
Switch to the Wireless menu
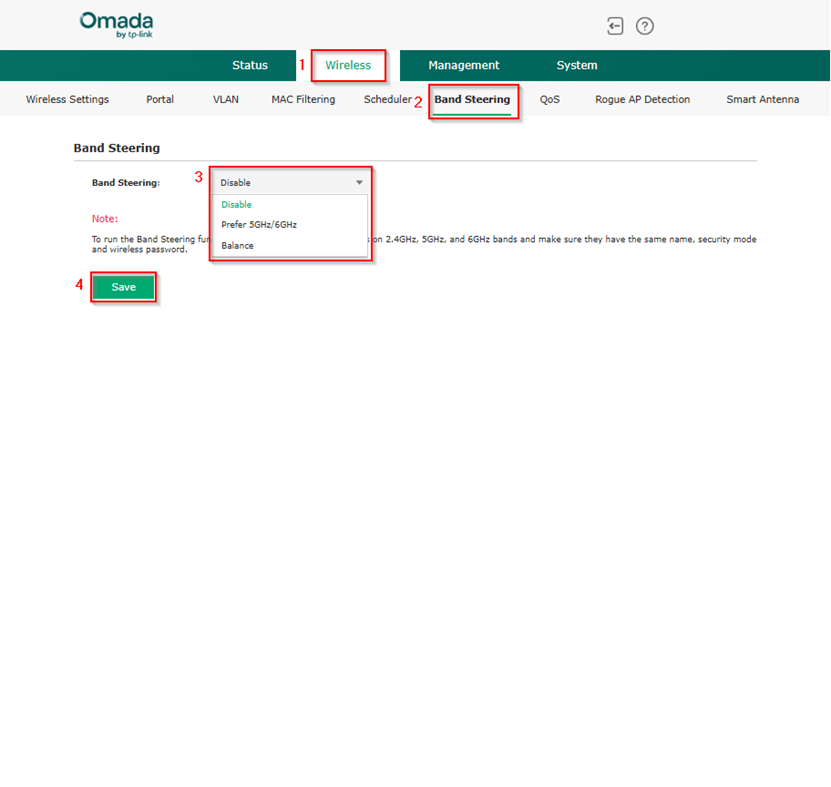348,65
